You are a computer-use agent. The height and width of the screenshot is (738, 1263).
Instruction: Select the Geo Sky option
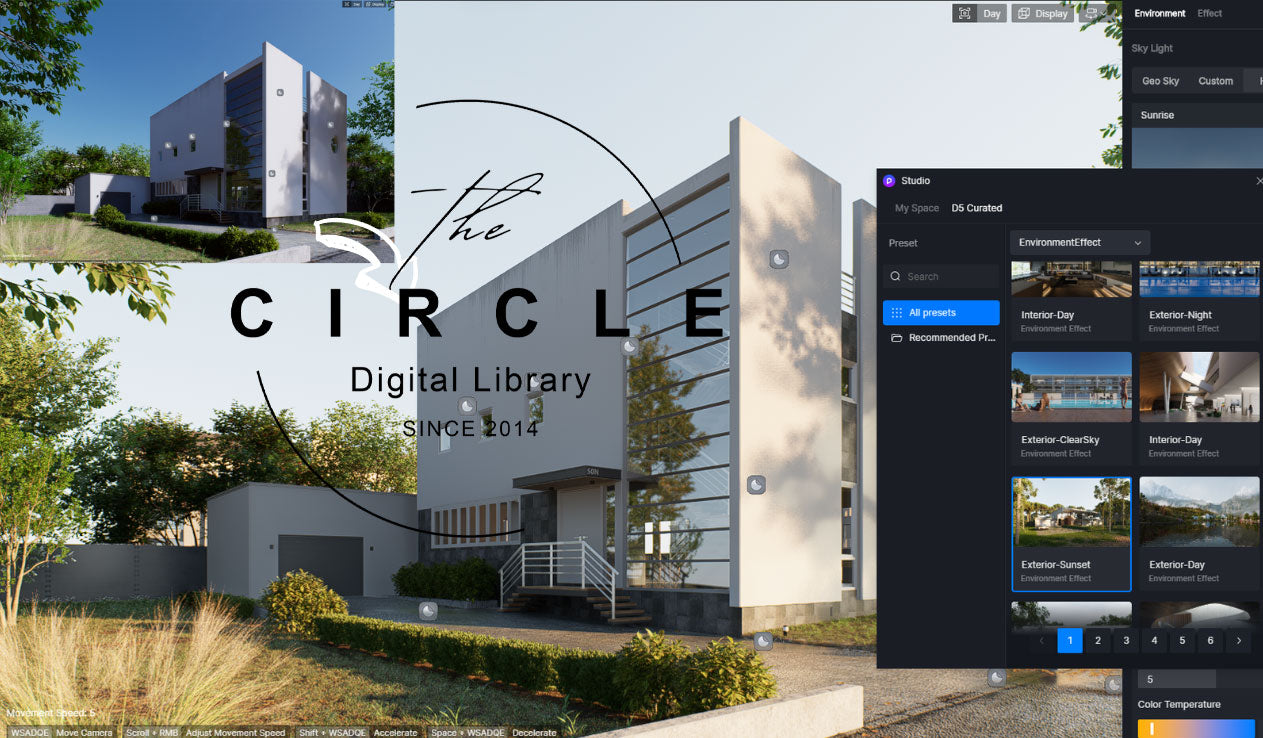[1161, 81]
